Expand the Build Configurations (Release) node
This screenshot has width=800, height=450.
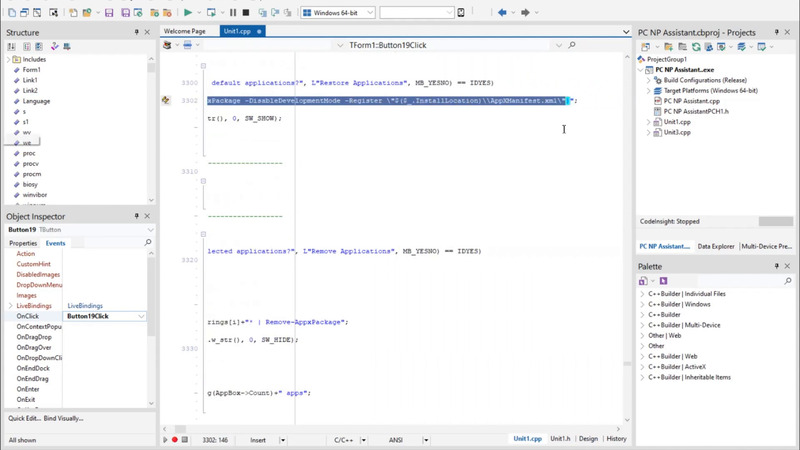[648, 80]
